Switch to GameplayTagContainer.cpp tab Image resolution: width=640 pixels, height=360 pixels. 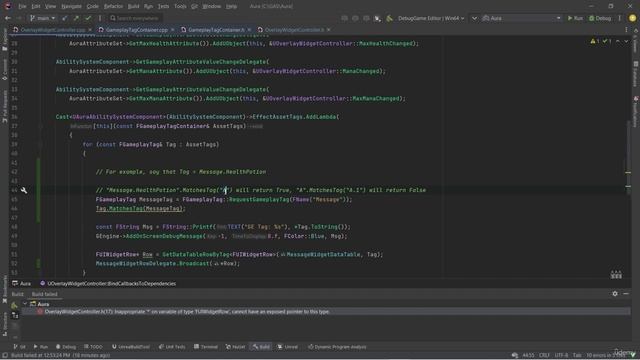coord(136,30)
